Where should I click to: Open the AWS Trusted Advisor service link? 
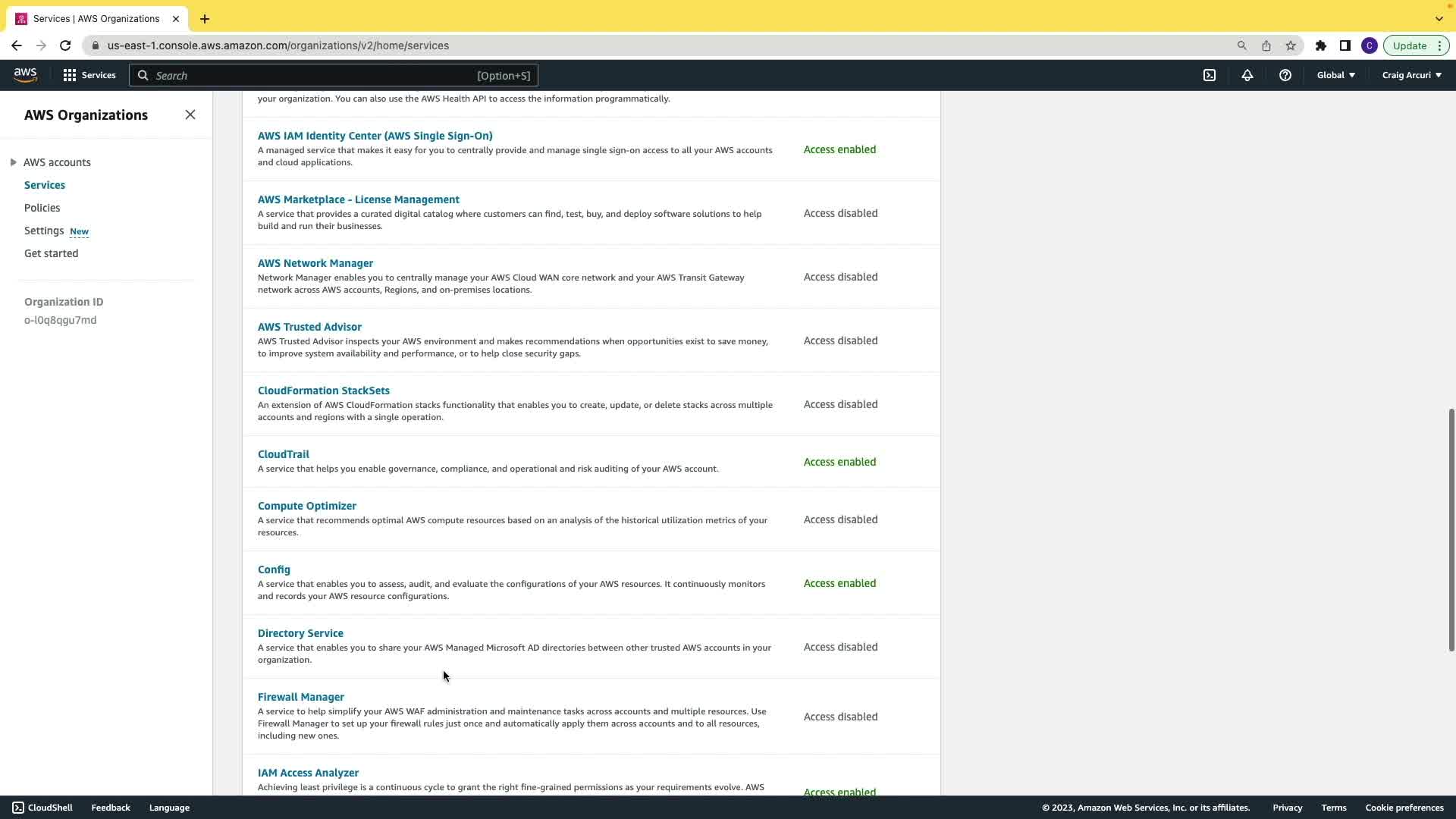(x=309, y=327)
